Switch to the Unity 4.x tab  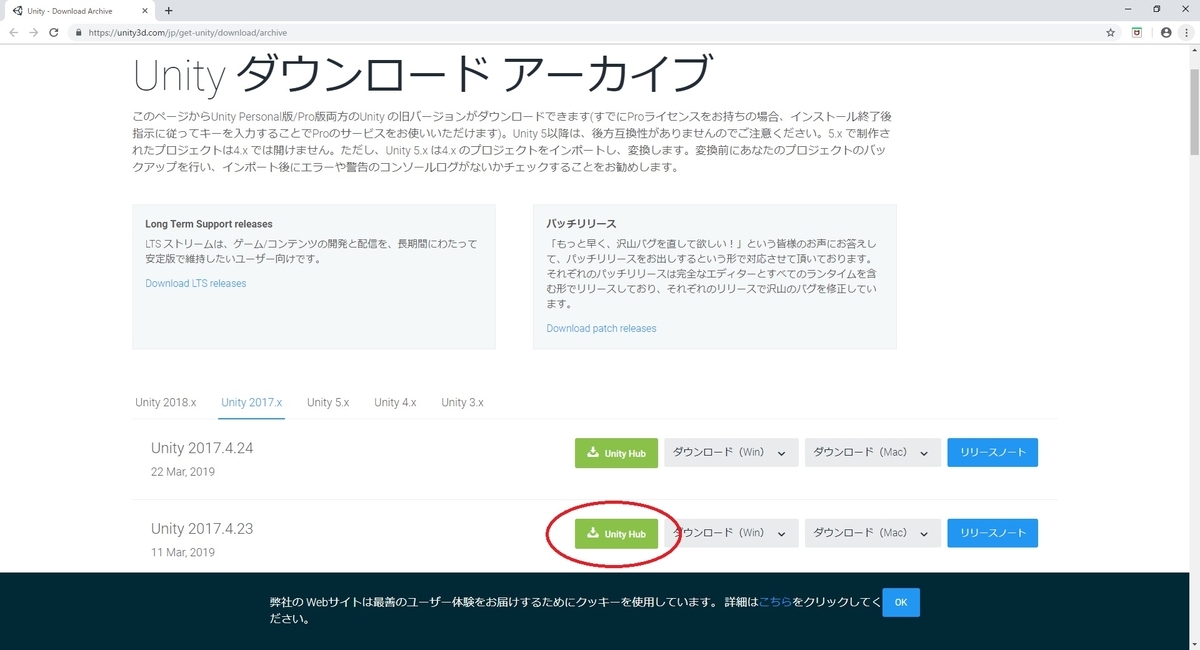(x=395, y=402)
